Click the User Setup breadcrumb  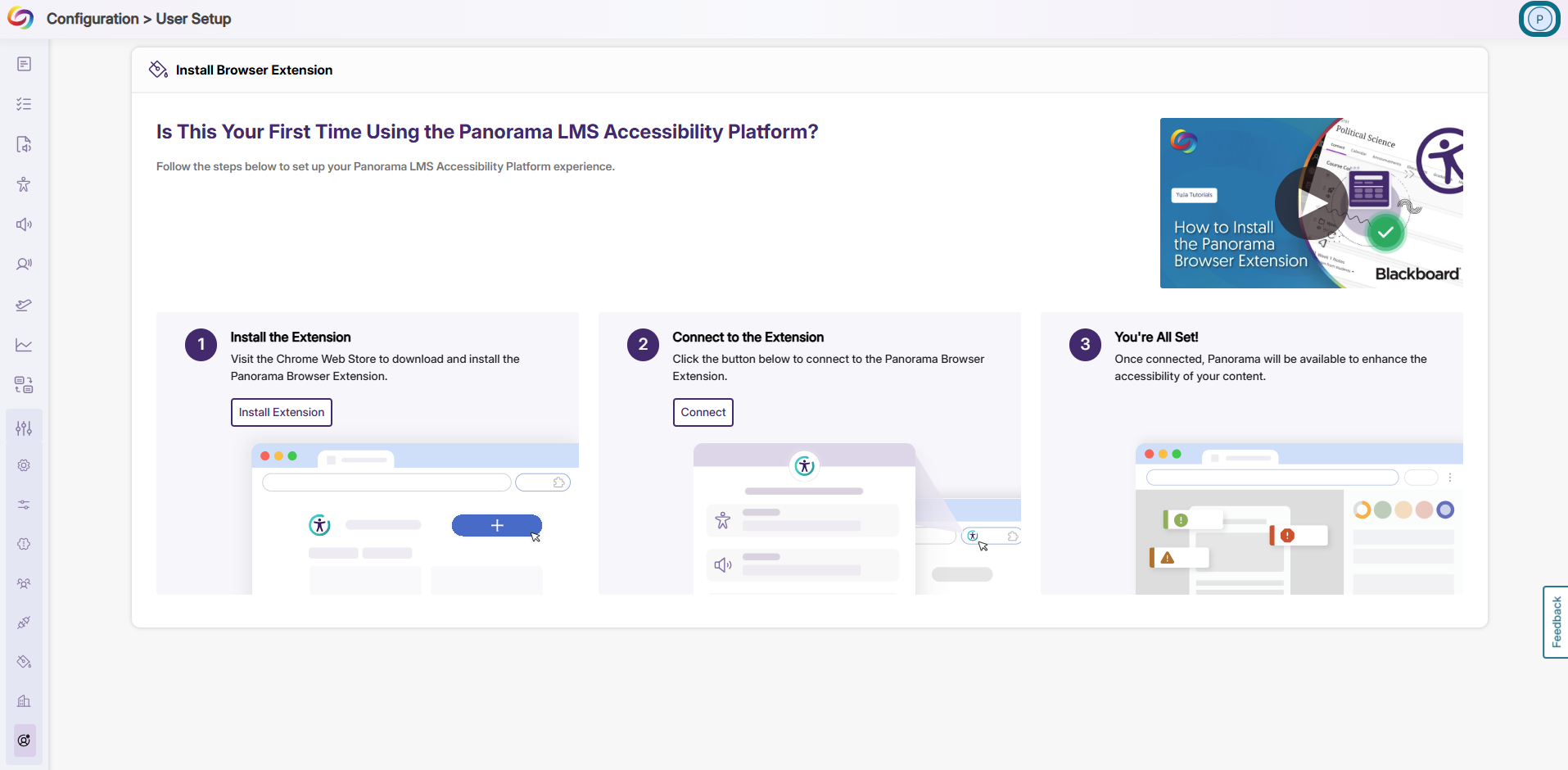coord(193,19)
